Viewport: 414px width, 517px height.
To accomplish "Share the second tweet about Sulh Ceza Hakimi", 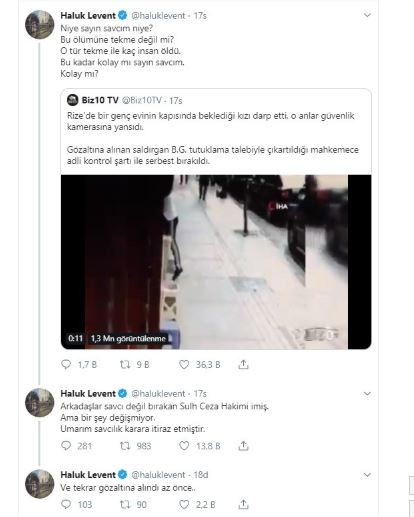I will 243,446.
